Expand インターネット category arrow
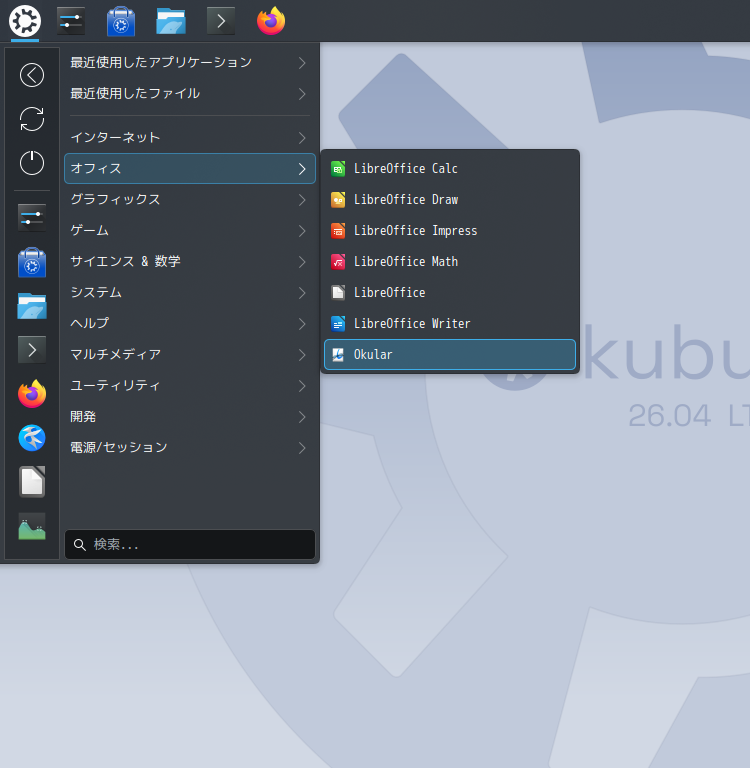 (302, 138)
